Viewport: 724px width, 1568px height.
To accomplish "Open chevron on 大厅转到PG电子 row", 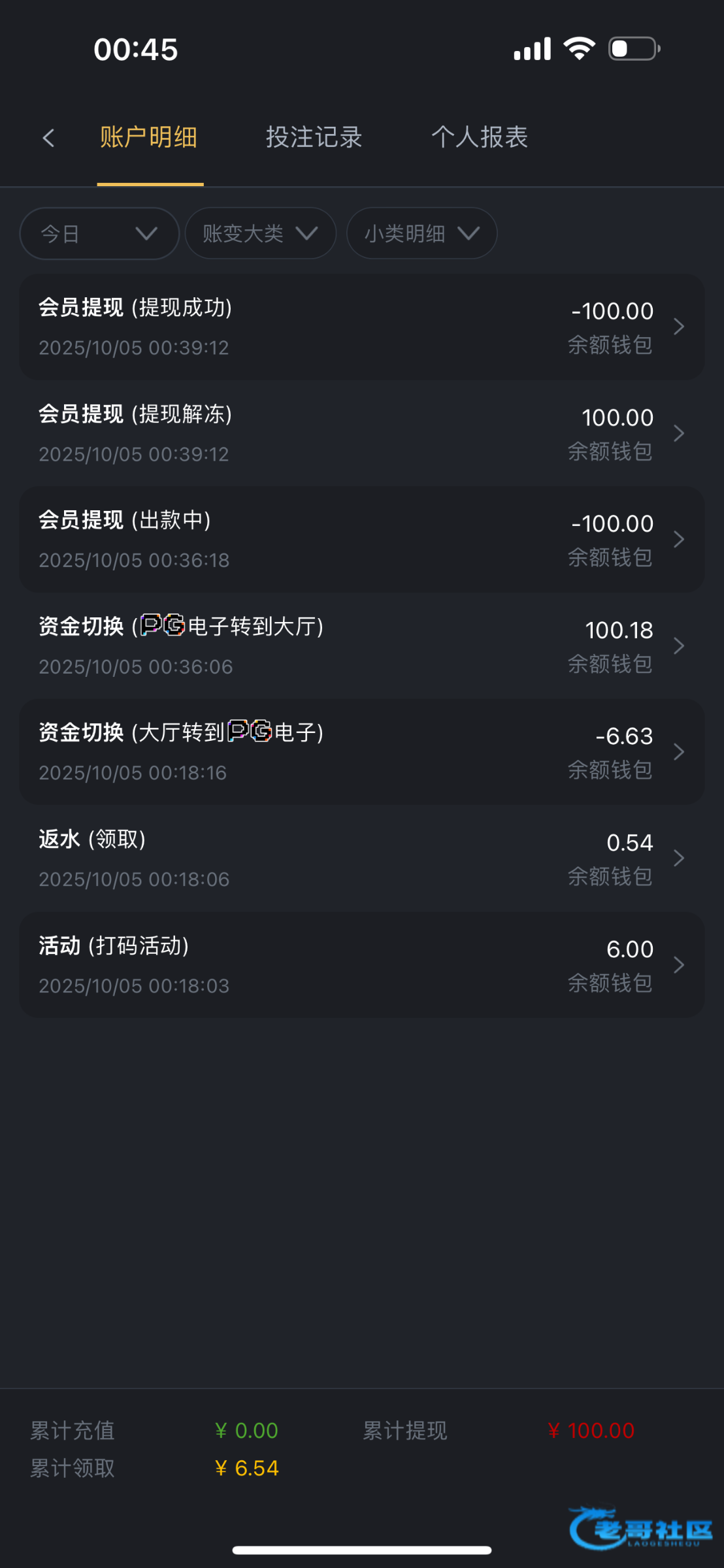I will pyautogui.click(x=679, y=752).
